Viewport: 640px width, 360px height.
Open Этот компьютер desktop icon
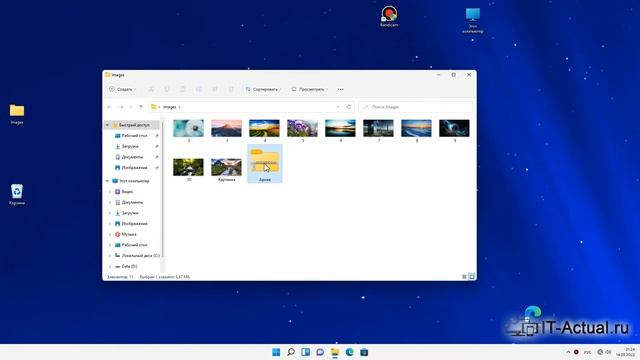tap(473, 20)
